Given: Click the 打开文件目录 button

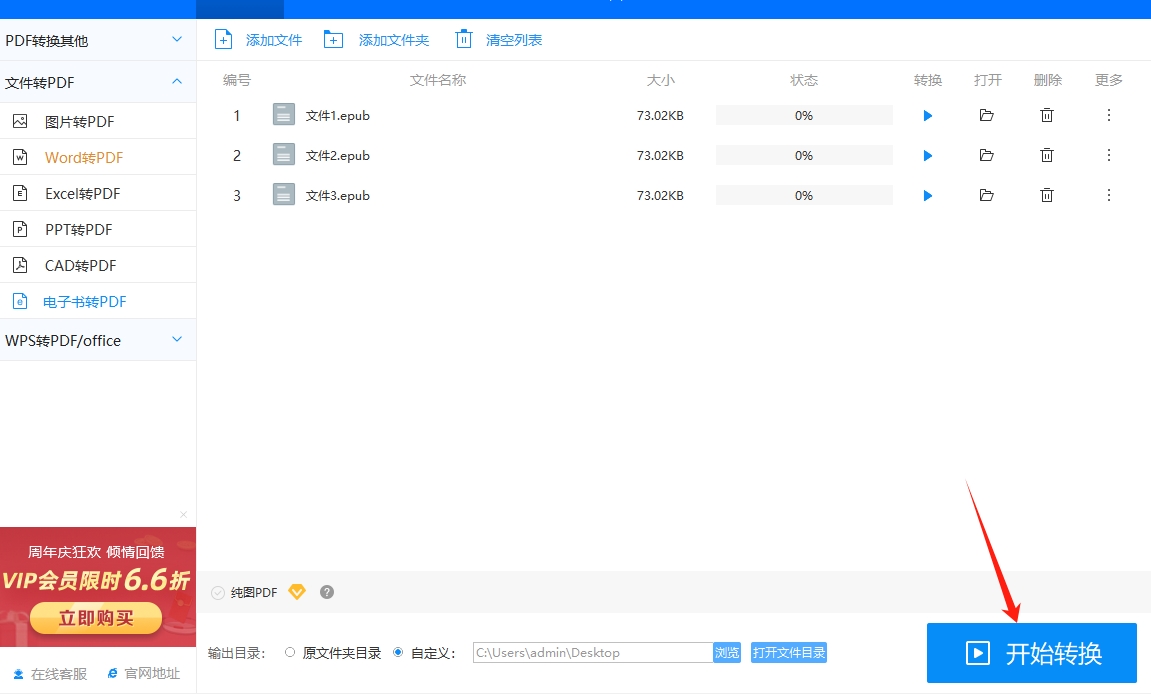Looking at the screenshot, I should pyautogui.click(x=788, y=652).
